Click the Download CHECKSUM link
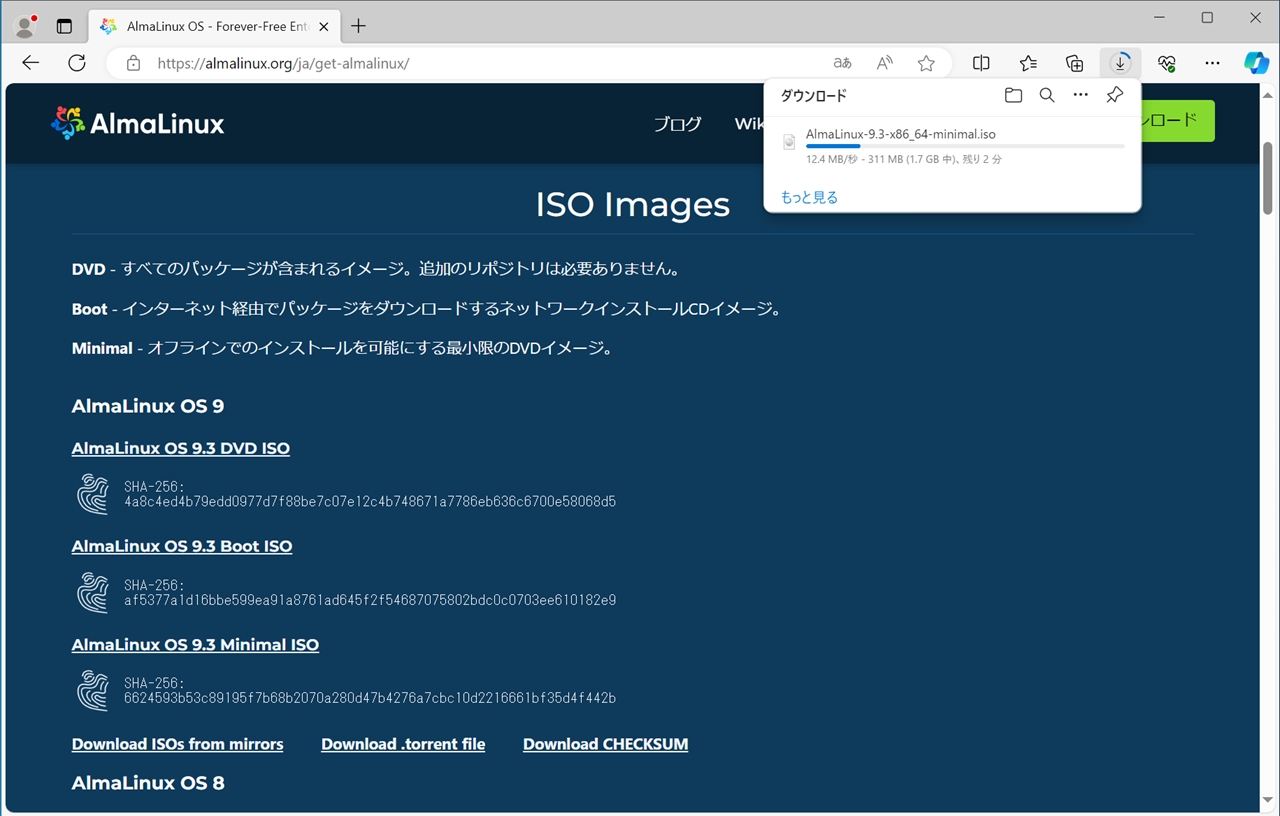Image resolution: width=1280 pixels, height=816 pixels. tap(605, 744)
